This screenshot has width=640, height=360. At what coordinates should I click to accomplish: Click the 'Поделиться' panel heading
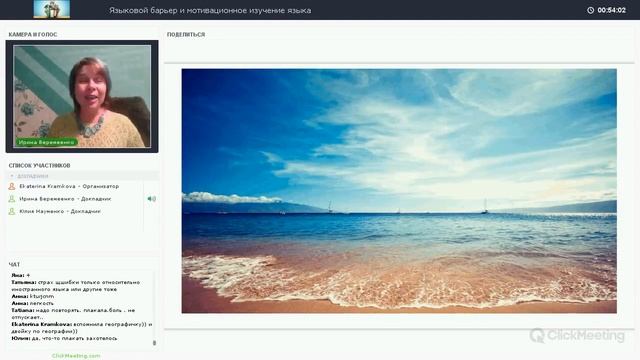tap(186, 34)
